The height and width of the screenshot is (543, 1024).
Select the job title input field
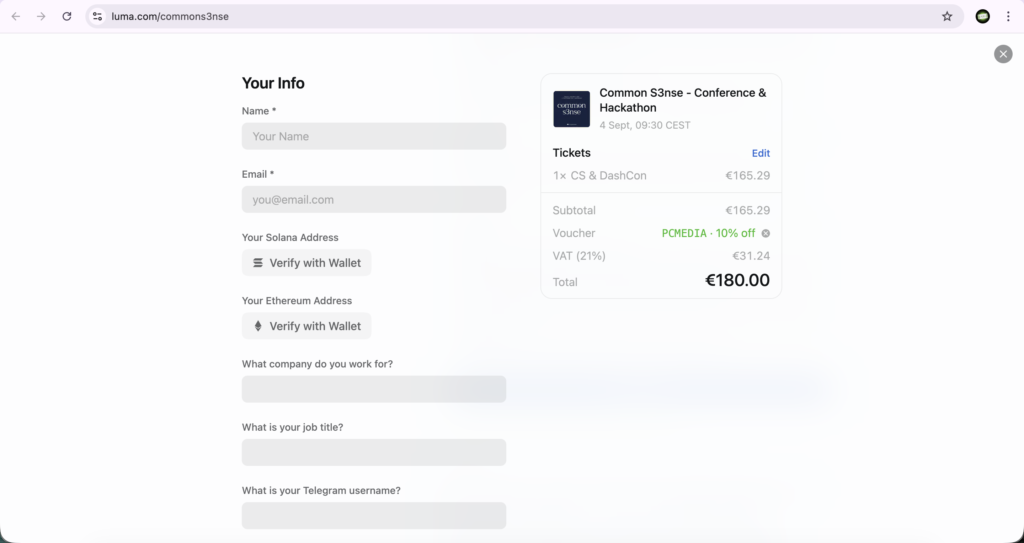(373, 452)
